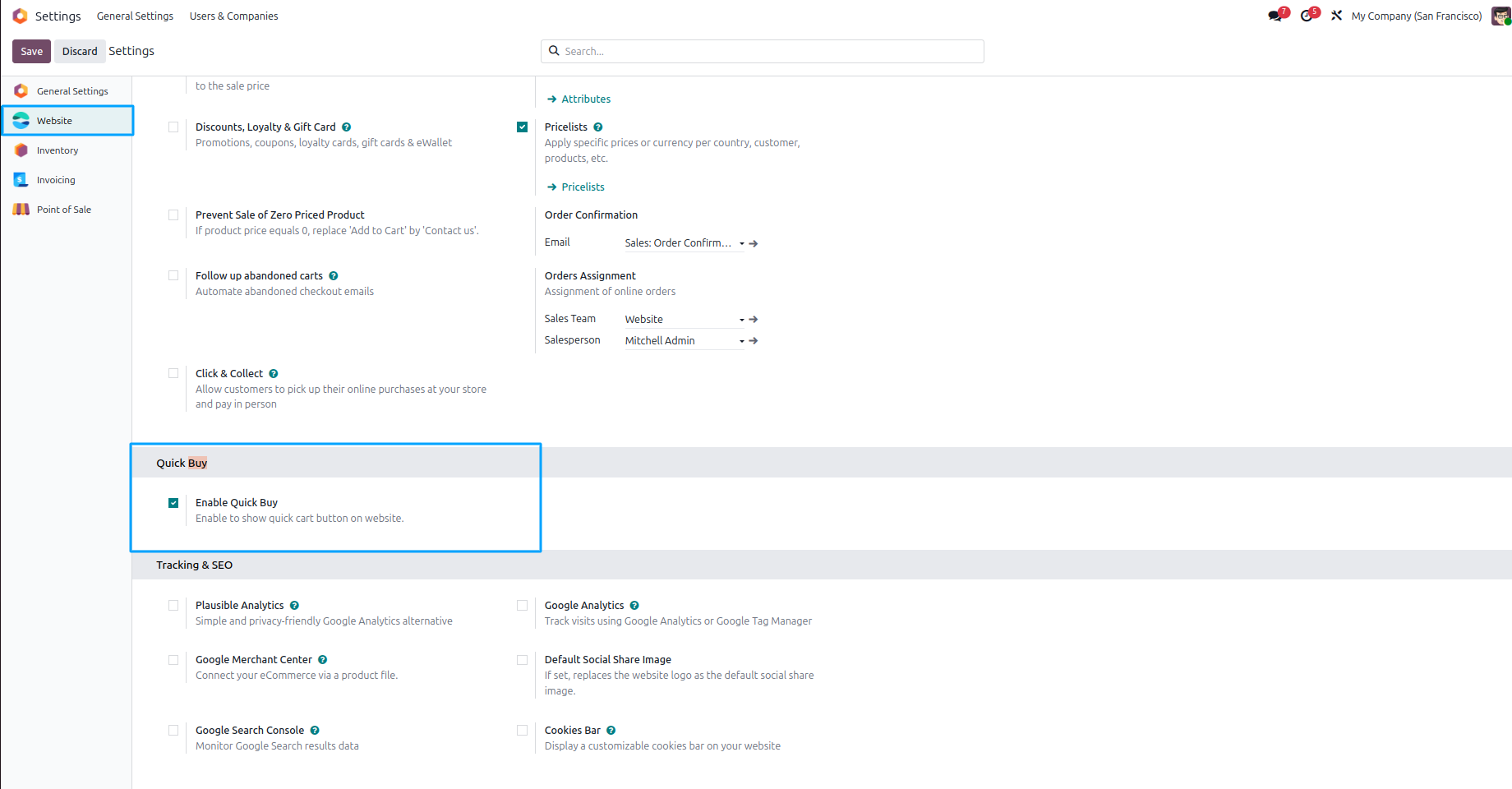This screenshot has width=1512, height=789.
Task: Select General Settings in sidebar
Action: pyautogui.click(x=66, y=91)
